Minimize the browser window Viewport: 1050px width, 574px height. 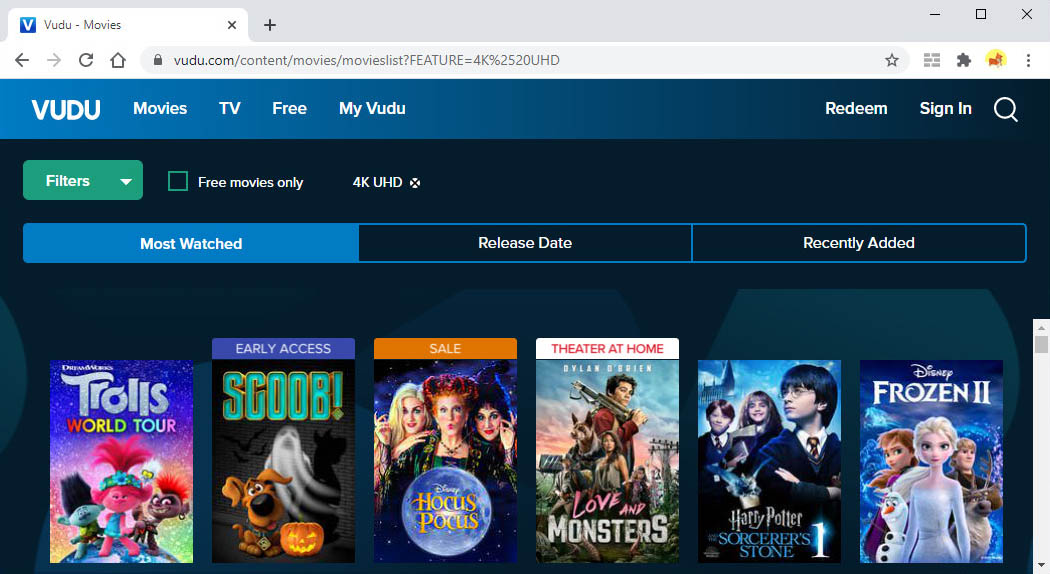tap(935, 14)
